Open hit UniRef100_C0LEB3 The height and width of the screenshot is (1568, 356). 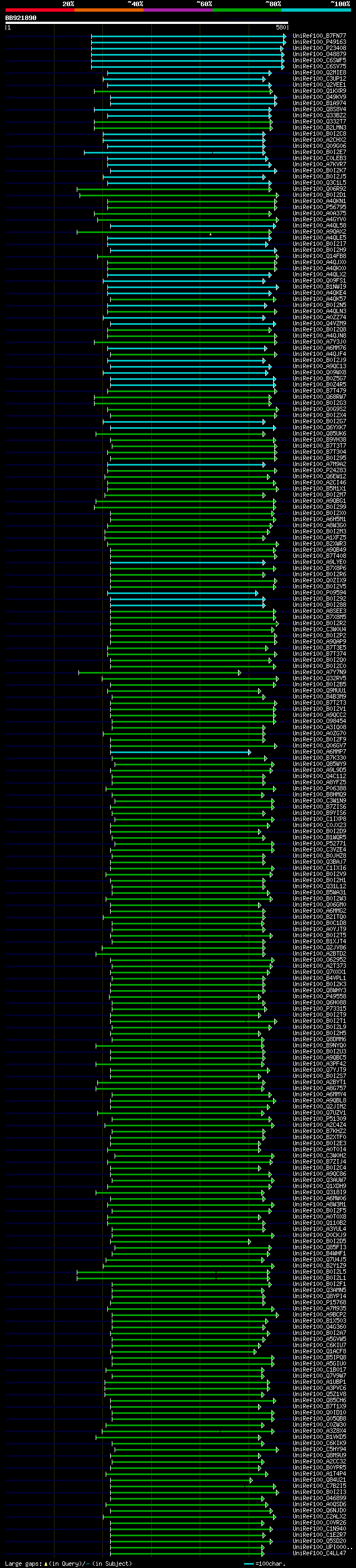pyautogui.click(x=319, y=159)
